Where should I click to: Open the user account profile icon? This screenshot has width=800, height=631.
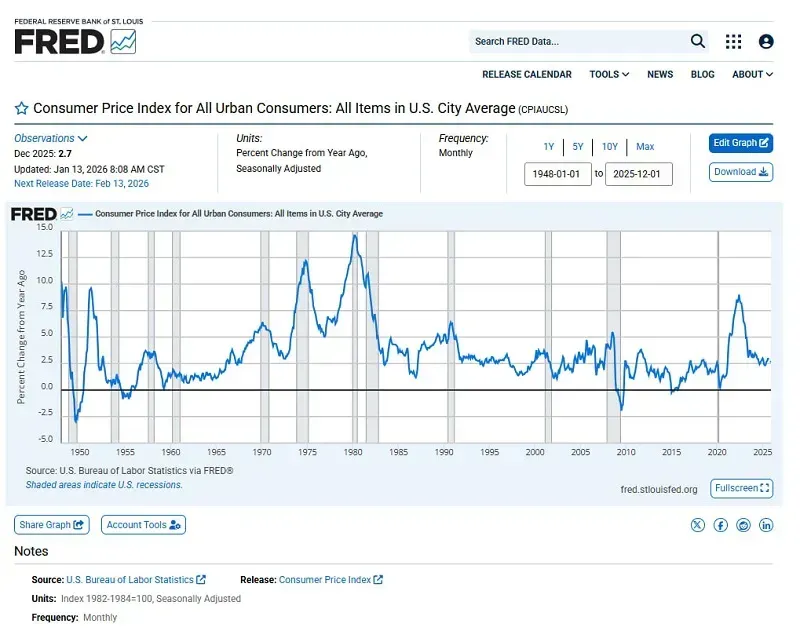point(766,41)
